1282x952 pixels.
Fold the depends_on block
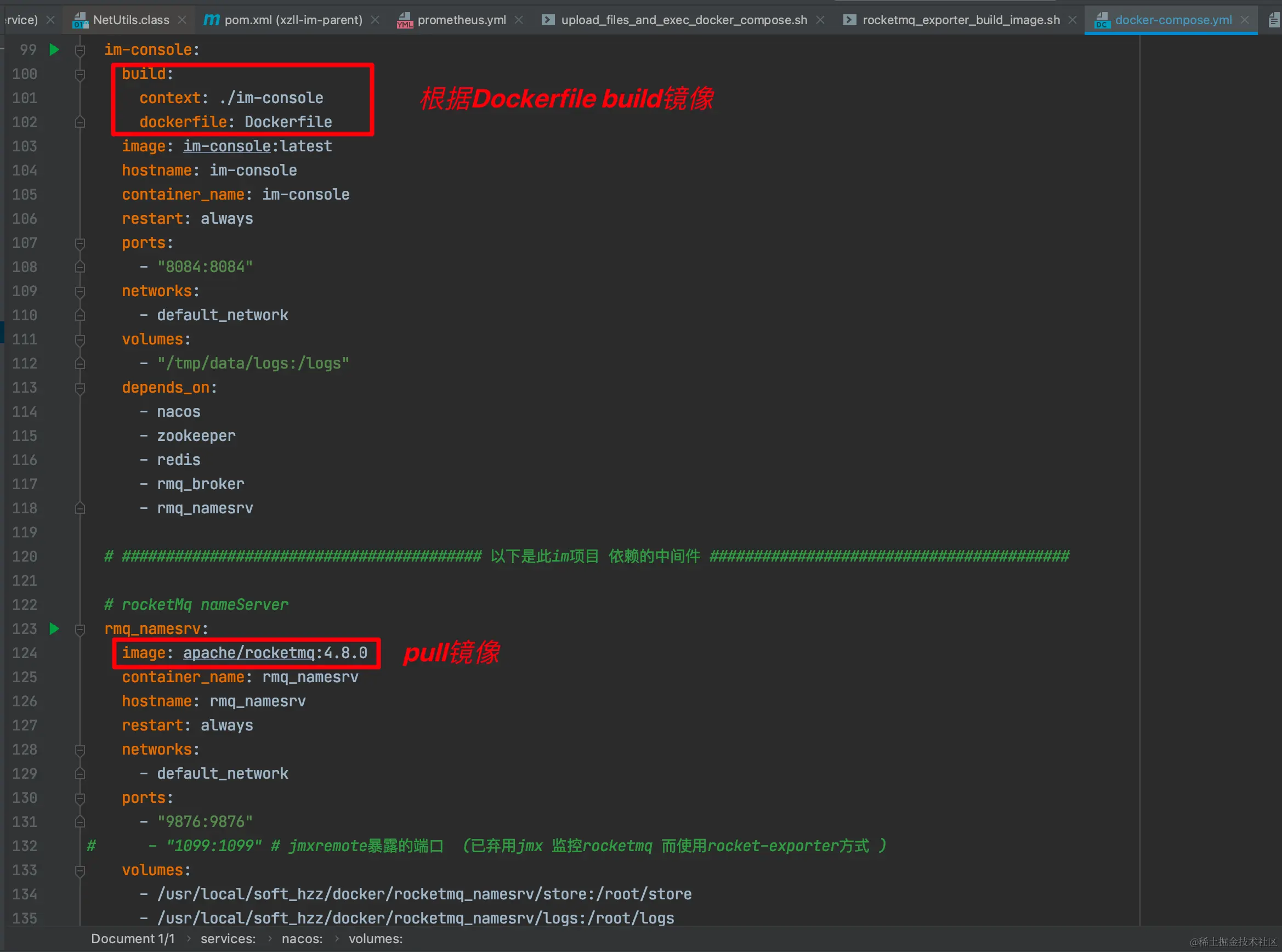(x=80, y=388)
